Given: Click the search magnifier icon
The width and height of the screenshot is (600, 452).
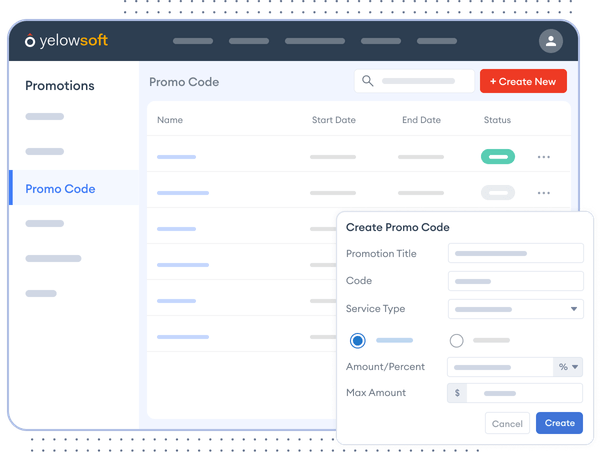Looking at the screenshot, I should tap(367, 81).
